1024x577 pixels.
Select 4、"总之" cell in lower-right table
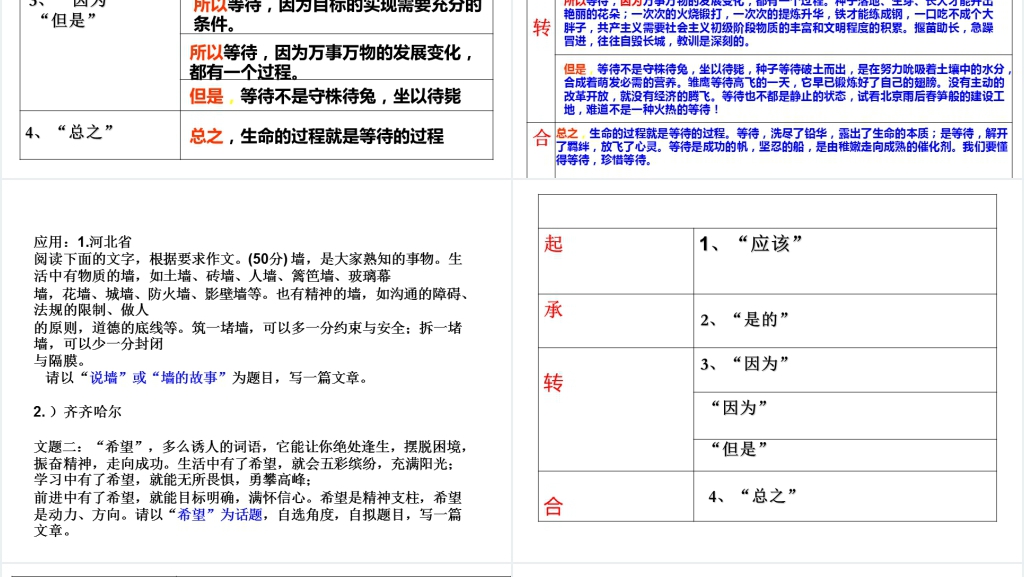tap(840, 497)
